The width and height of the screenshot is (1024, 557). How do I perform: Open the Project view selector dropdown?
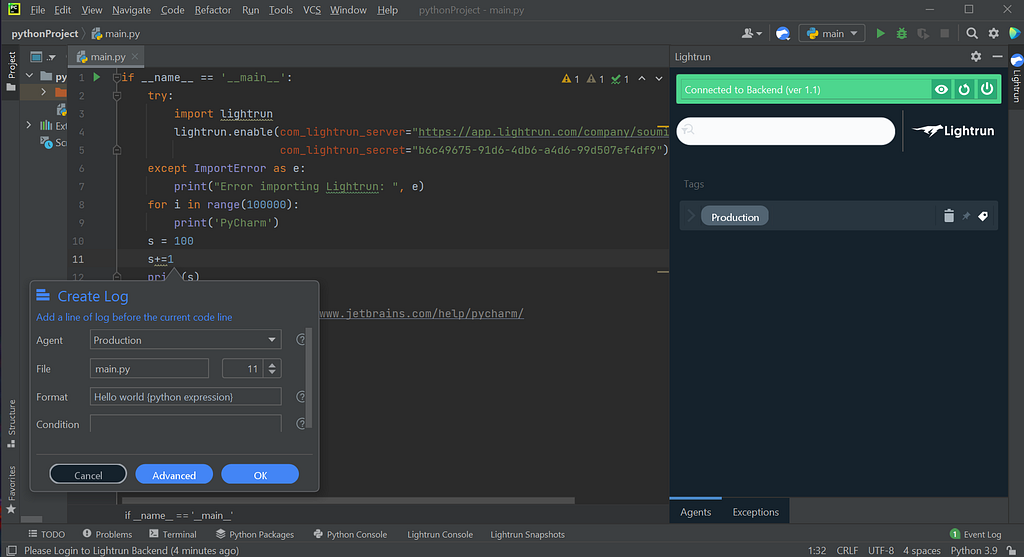(42, 57)
